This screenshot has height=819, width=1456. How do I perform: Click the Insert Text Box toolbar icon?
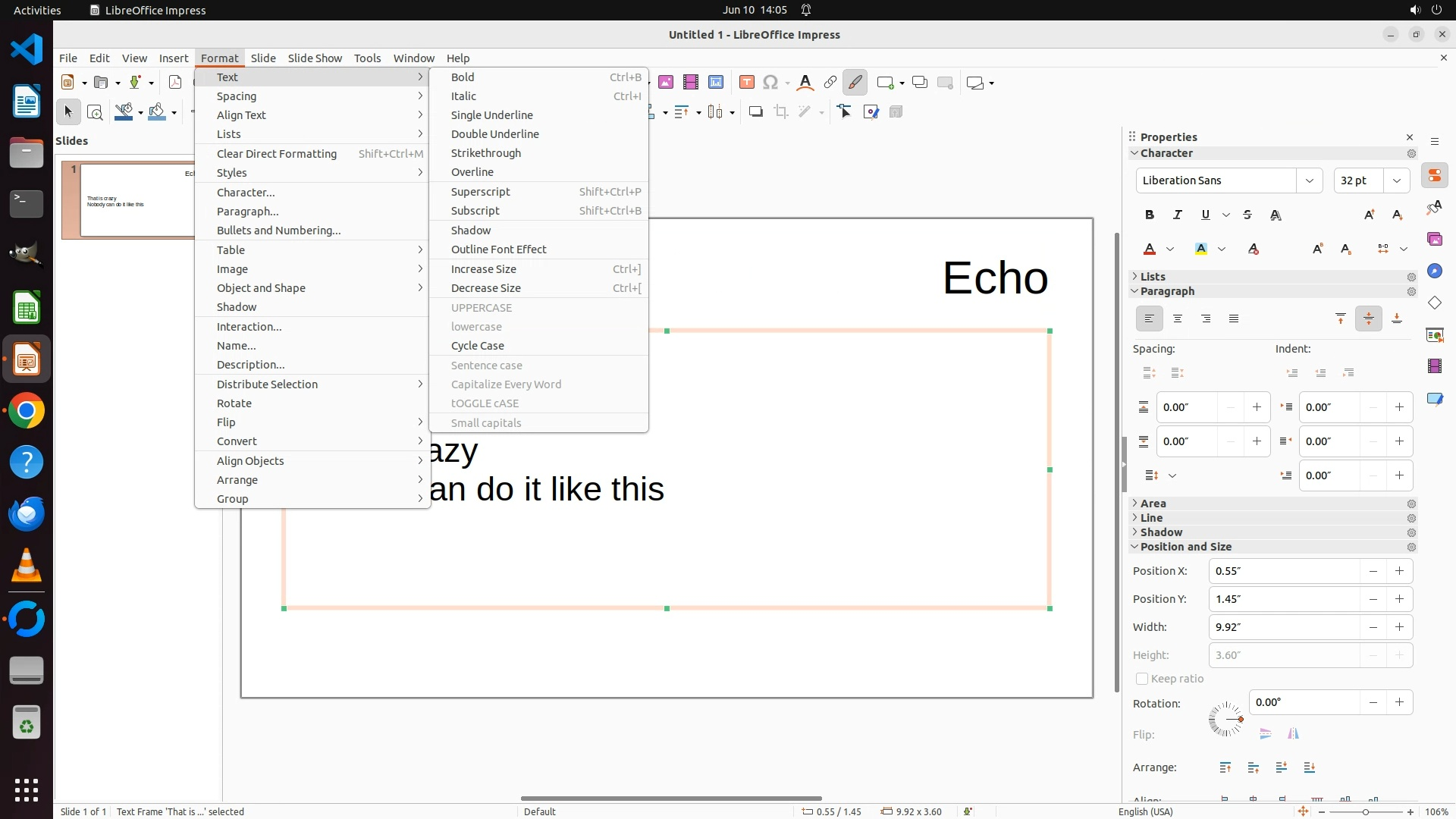pos(746,83)
